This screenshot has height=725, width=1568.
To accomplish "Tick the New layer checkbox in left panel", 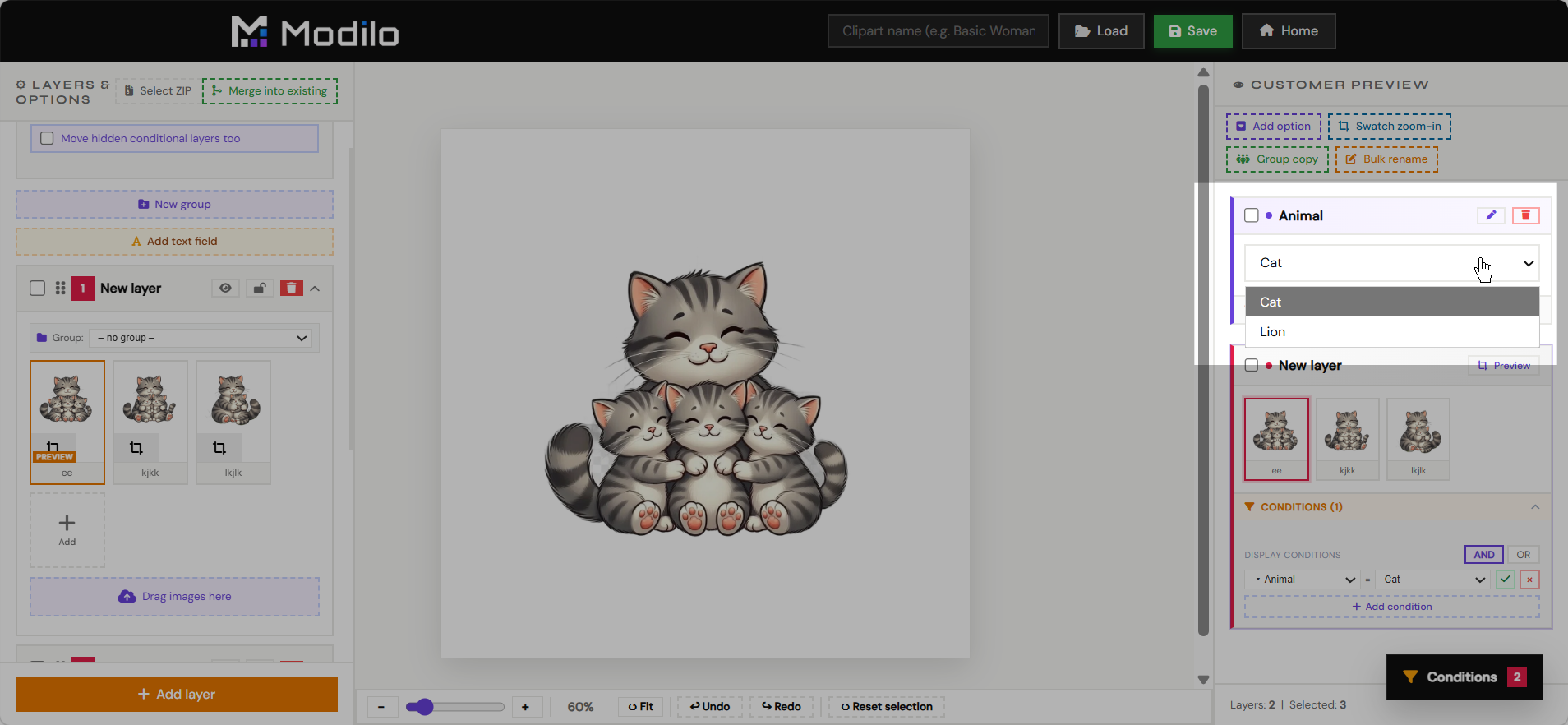I will (37, 288).
